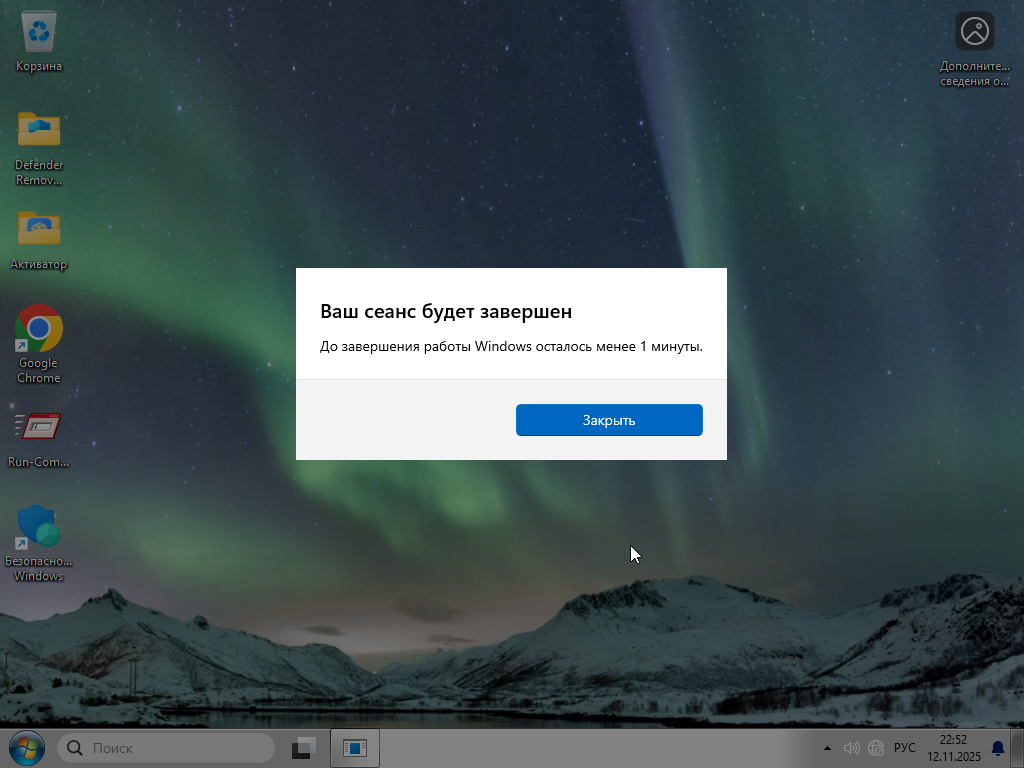Screen dimensions: 1024x768
Task: Select the Run-Command desktop icon
Action: [39, 427]
